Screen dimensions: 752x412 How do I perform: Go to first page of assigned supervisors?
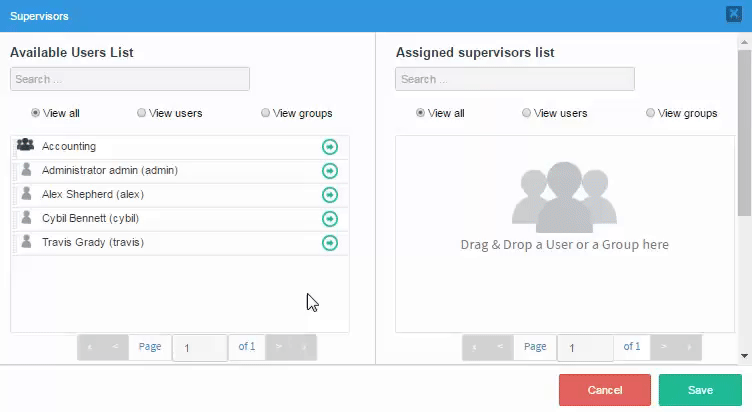point(474,347)
